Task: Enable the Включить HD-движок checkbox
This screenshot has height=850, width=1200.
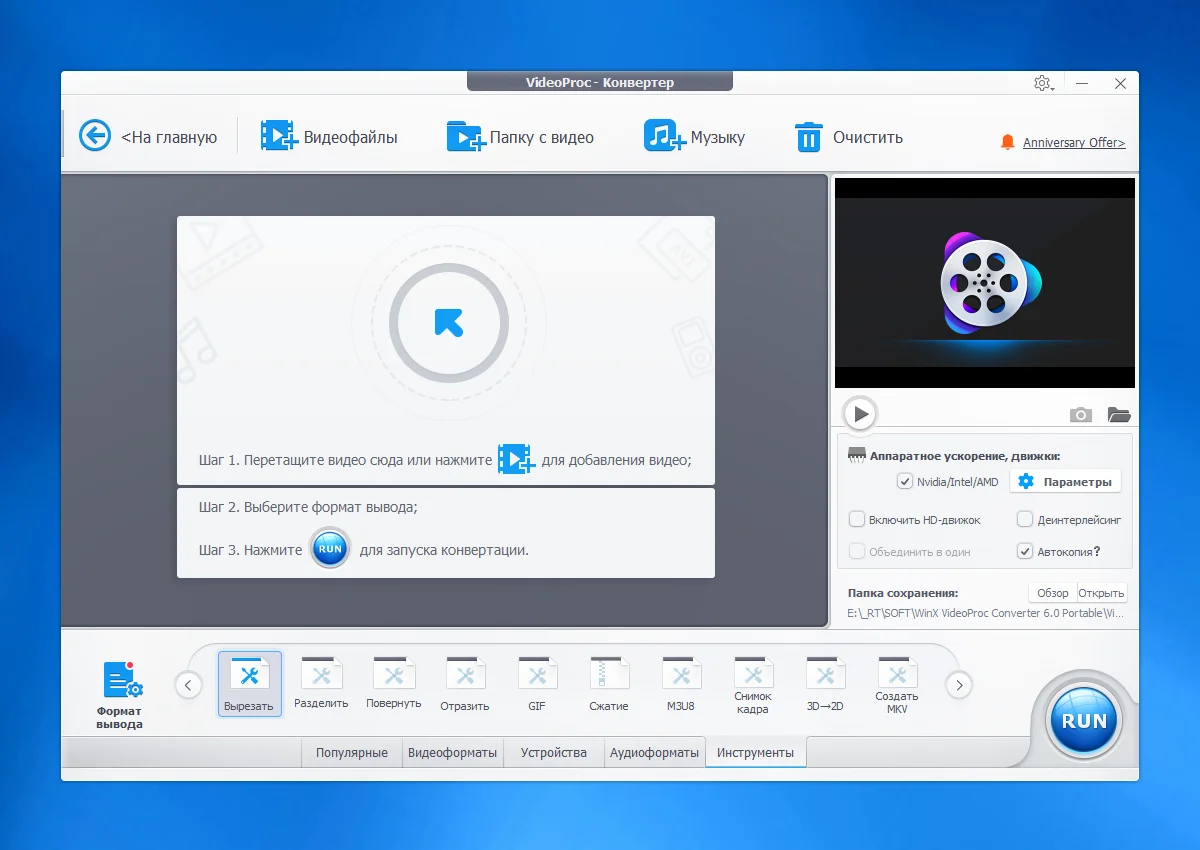Action: [x=857, y=520]
